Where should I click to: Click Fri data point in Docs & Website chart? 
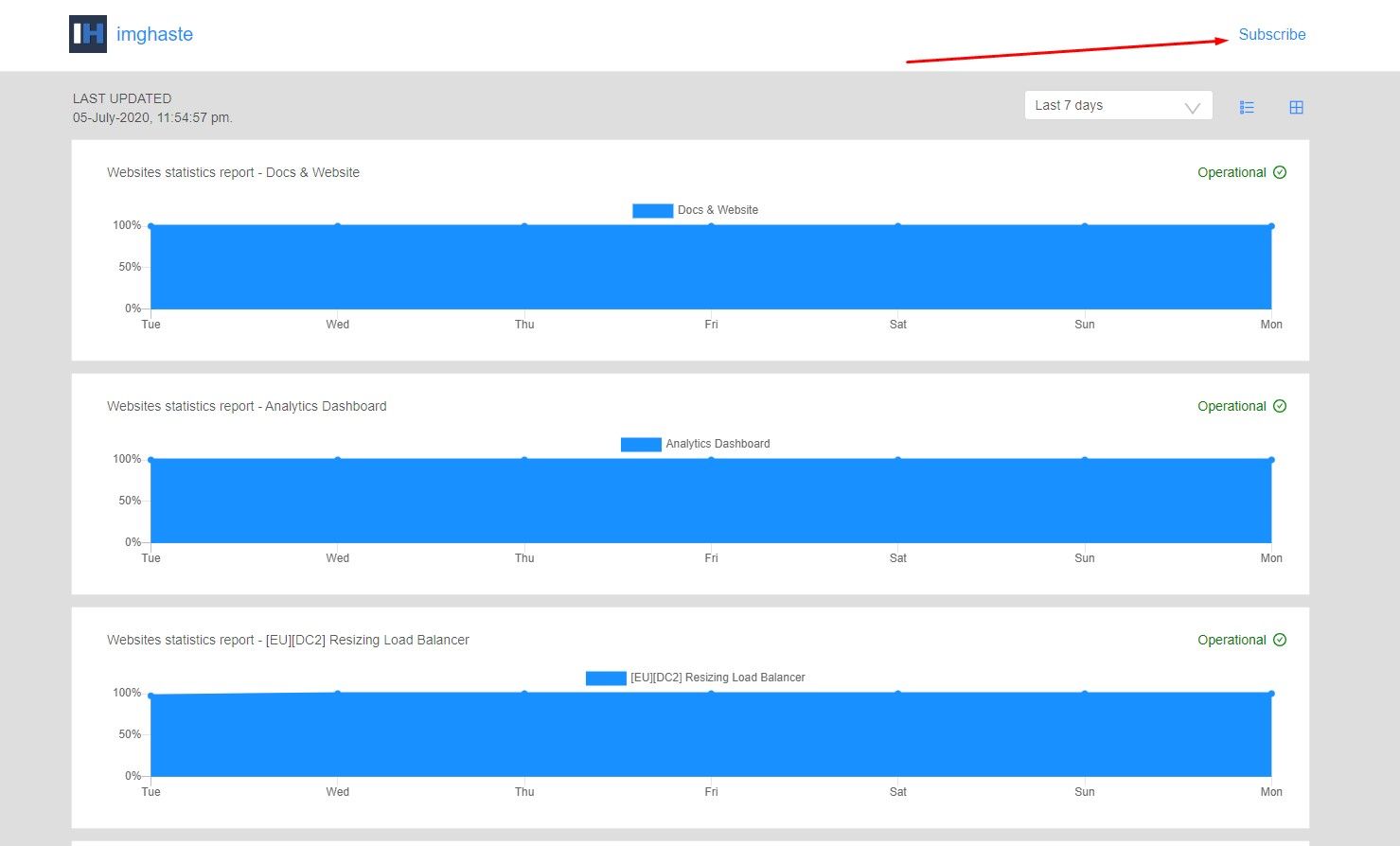[x=711, y=225]
